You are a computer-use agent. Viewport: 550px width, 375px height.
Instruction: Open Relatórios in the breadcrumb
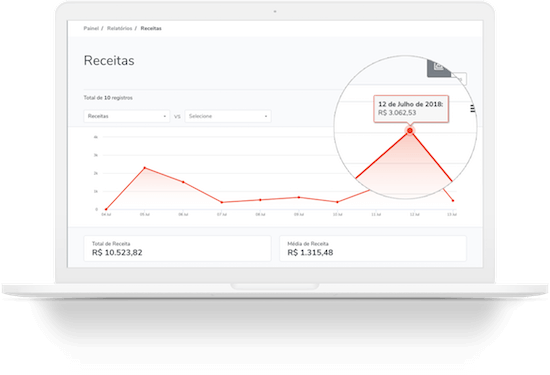[x=120, y=28]
